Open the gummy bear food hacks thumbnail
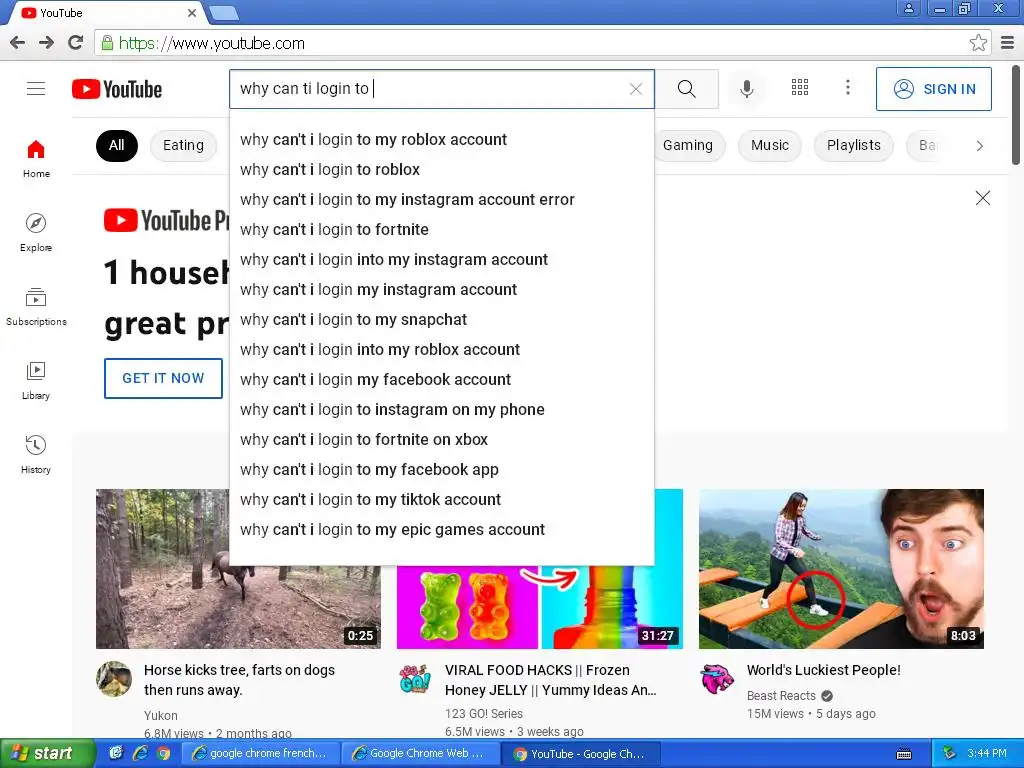The width and height of the screenshot is (1024, 768). click(x=539, y=607)
